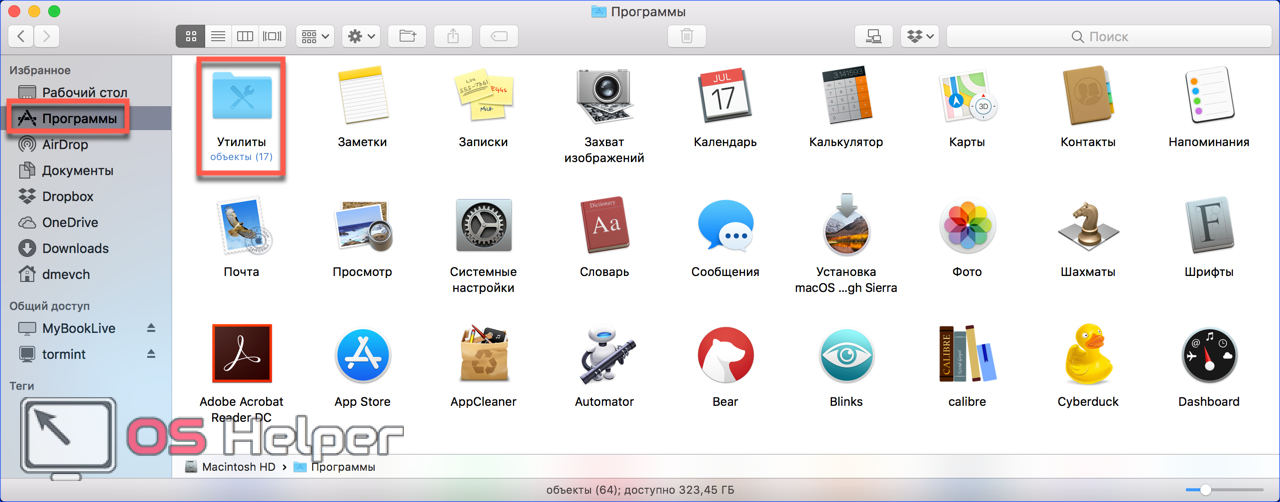Open the Cyberduck app icon
Viewport: 1280px width, 502px height.
1088,357
